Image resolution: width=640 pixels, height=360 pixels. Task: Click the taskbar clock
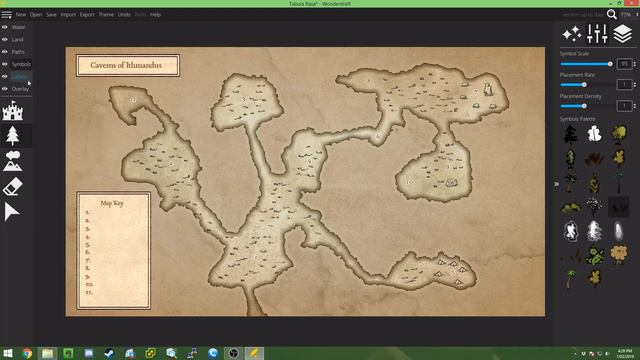click(624, 353)
